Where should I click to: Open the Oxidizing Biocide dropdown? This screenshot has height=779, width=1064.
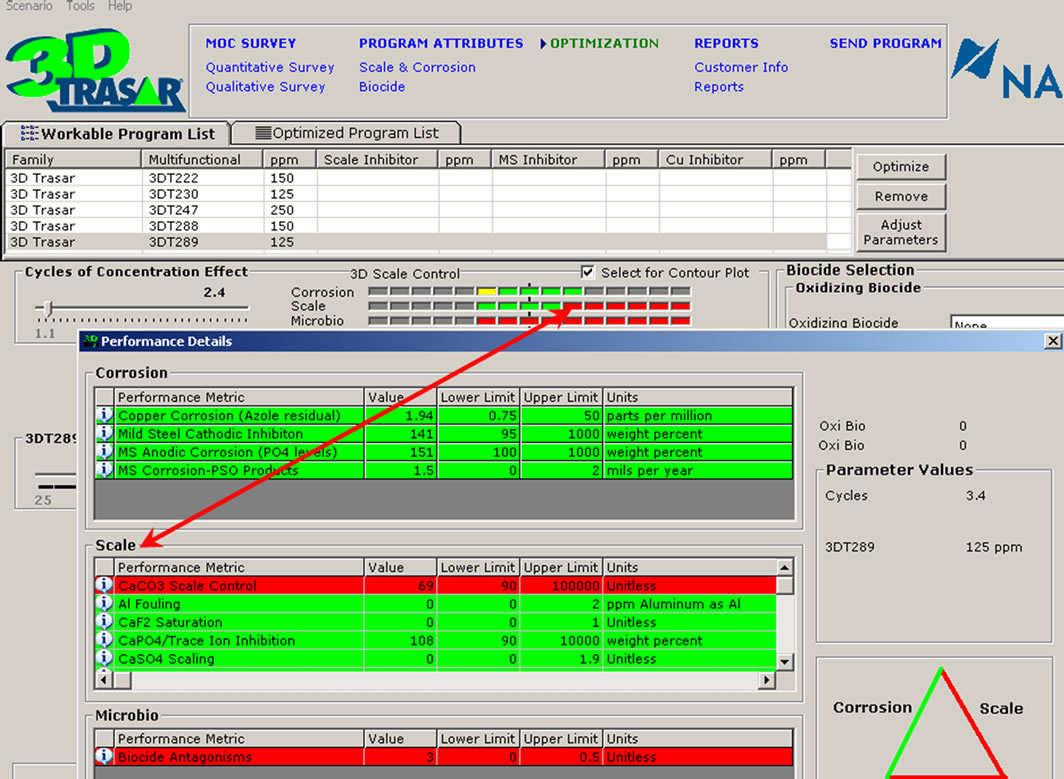pyautogui.click(x=1006, y=322)
